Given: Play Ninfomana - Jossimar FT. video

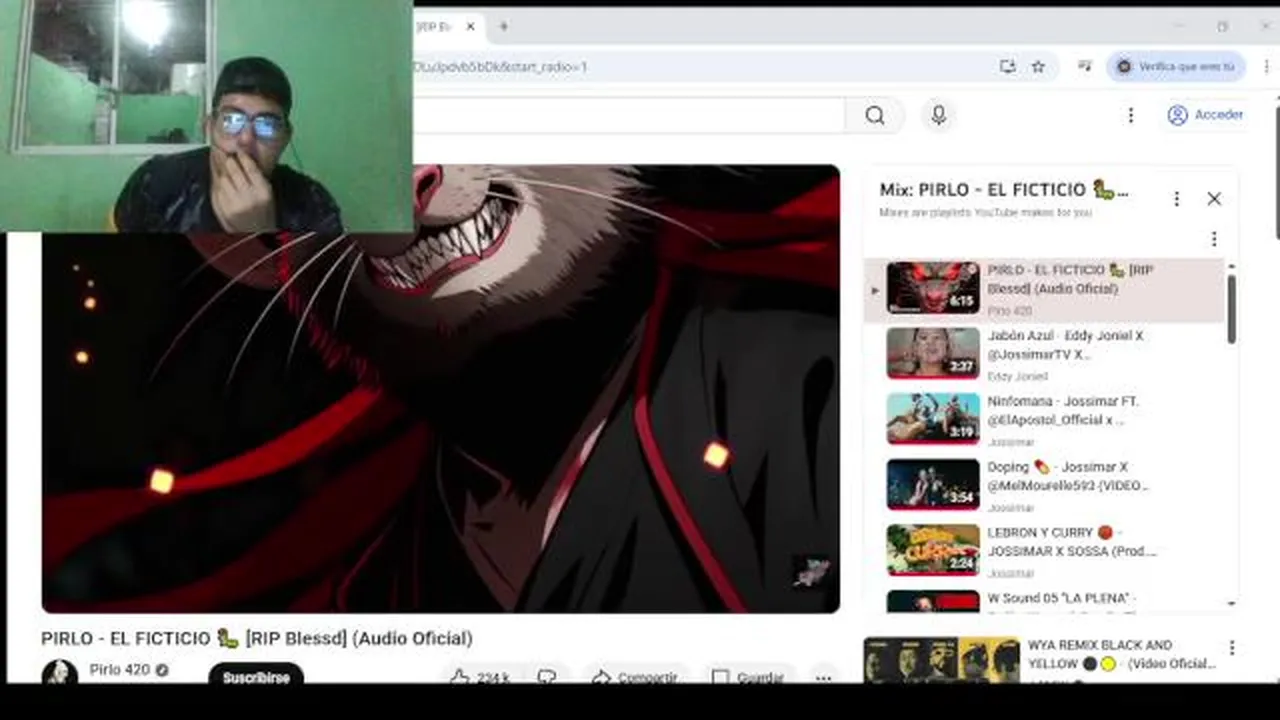Looking at the screenshot, I should [1044, 420].
